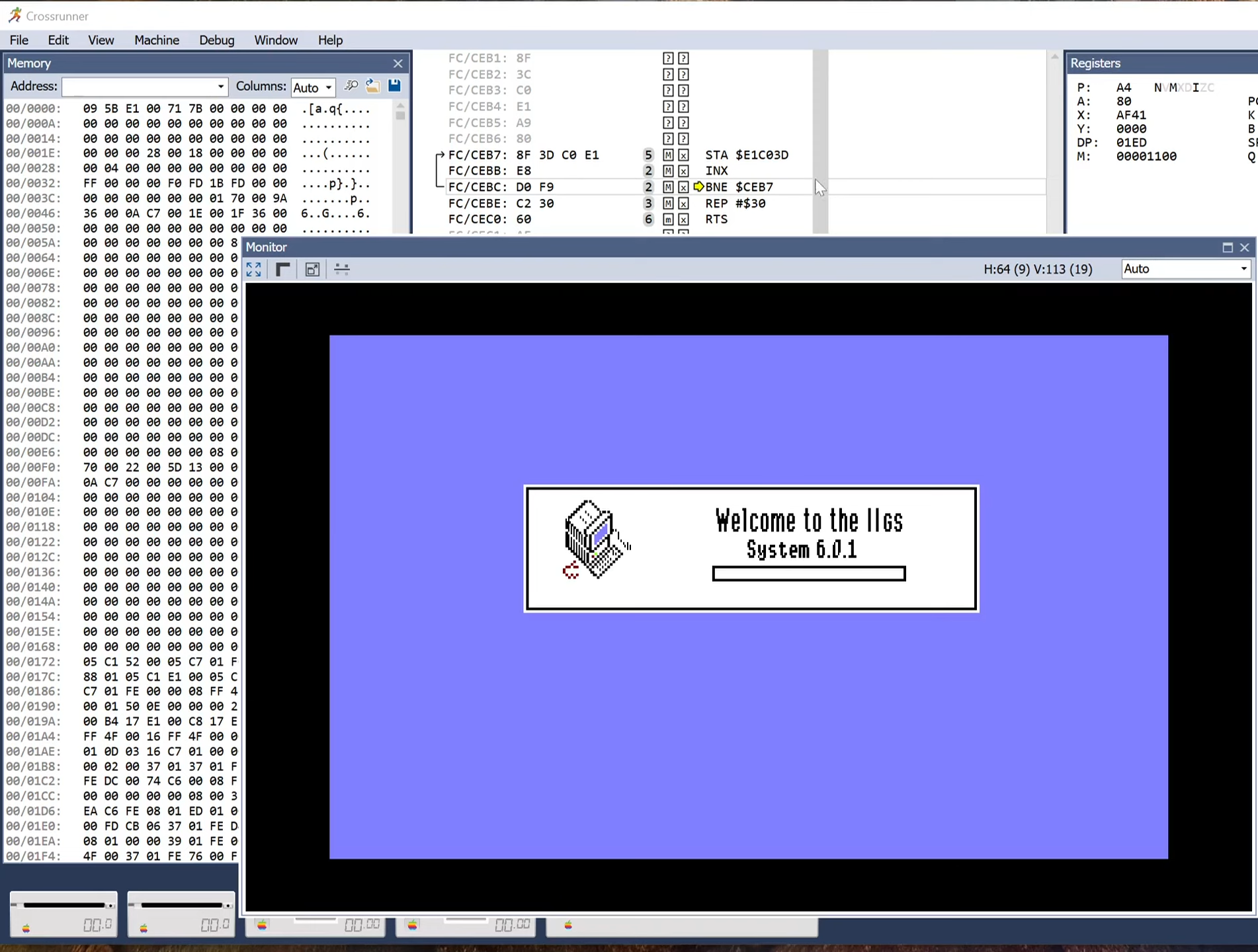The height and width of the screenshot is (952, 1258).
Task: Open the Debug menu
Action: pos(216,40)
